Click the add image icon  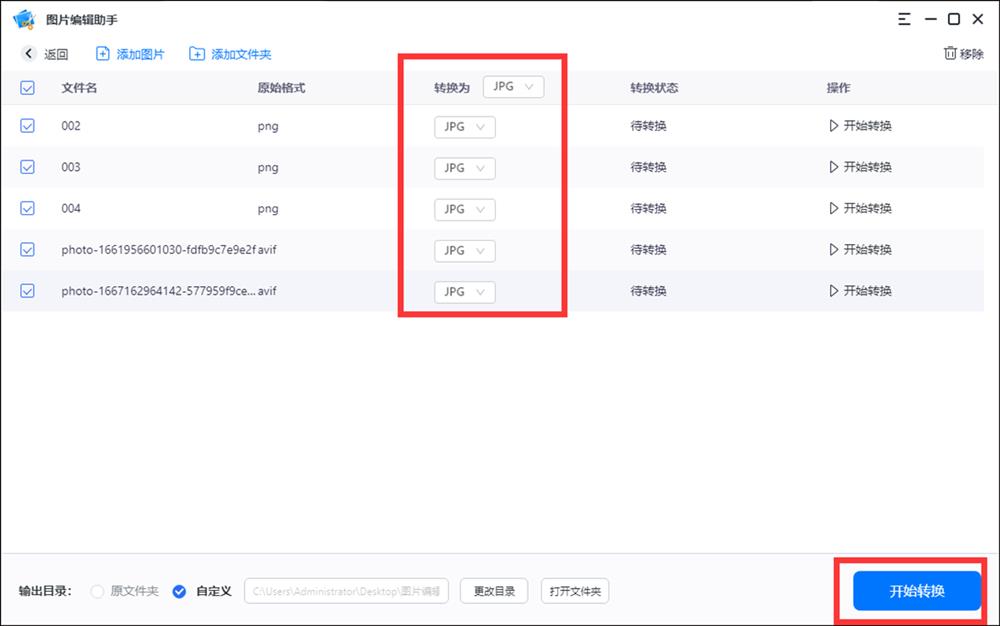(x=103, y=54)
